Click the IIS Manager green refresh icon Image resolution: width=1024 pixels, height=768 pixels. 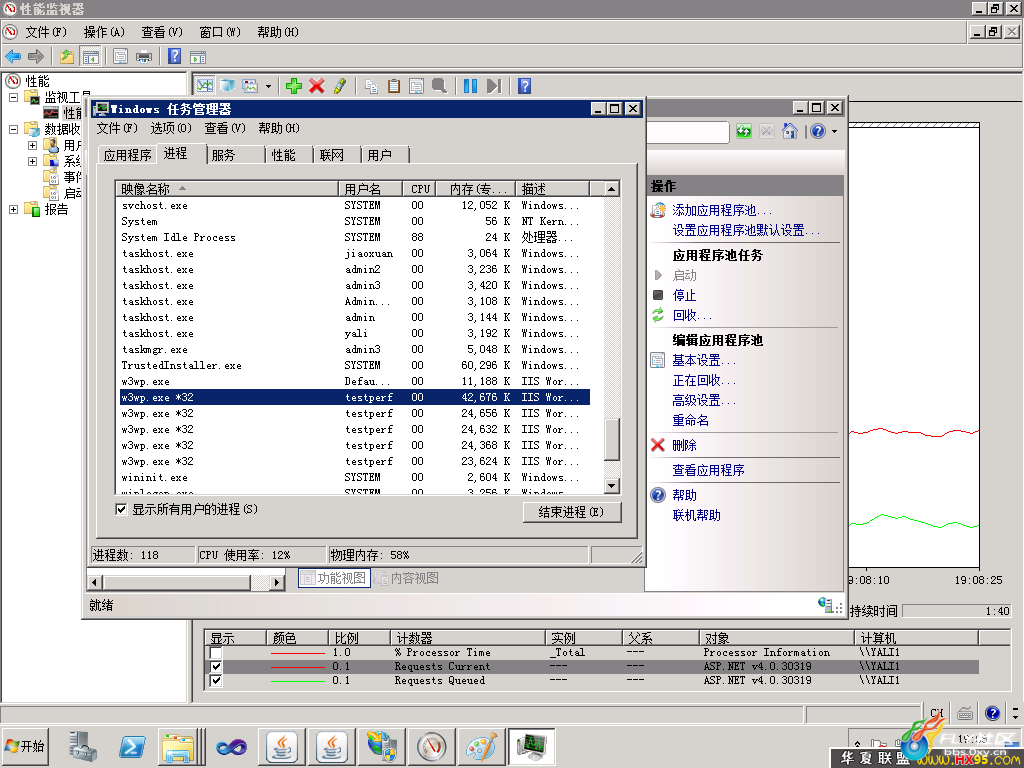click(744, 131)
